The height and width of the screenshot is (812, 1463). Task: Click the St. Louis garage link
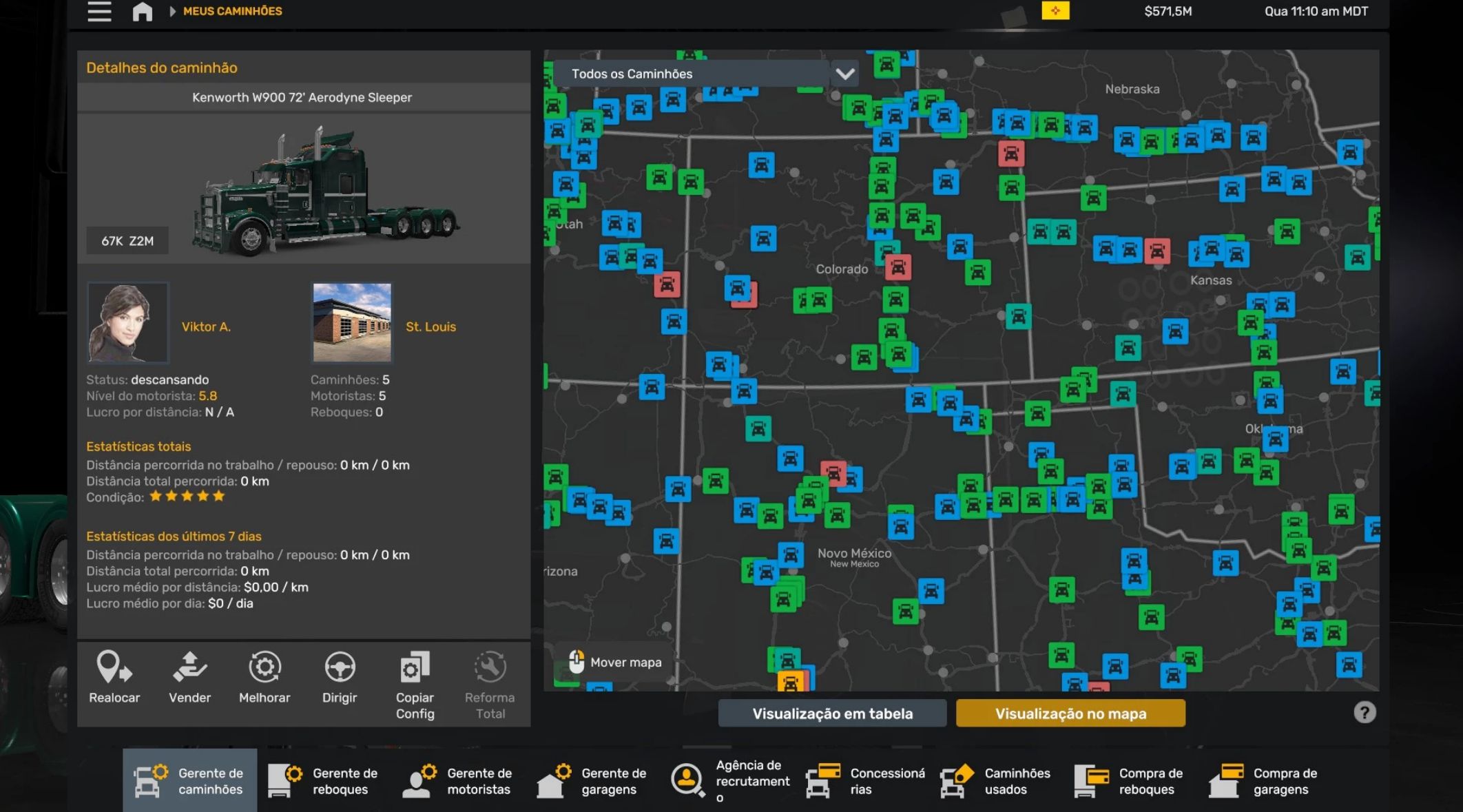430,326
